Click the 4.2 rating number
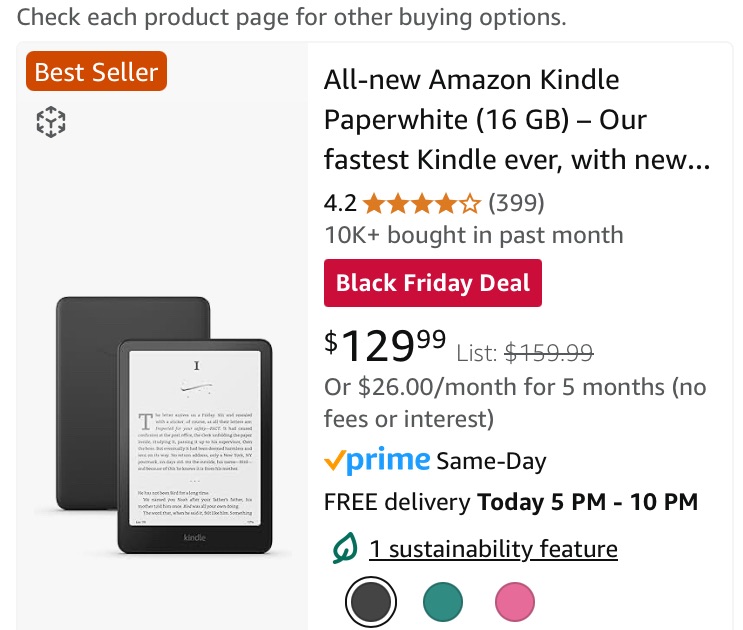The height and width of the screenshot is (630, 743). pyautogui.click(x=340, y=204)
